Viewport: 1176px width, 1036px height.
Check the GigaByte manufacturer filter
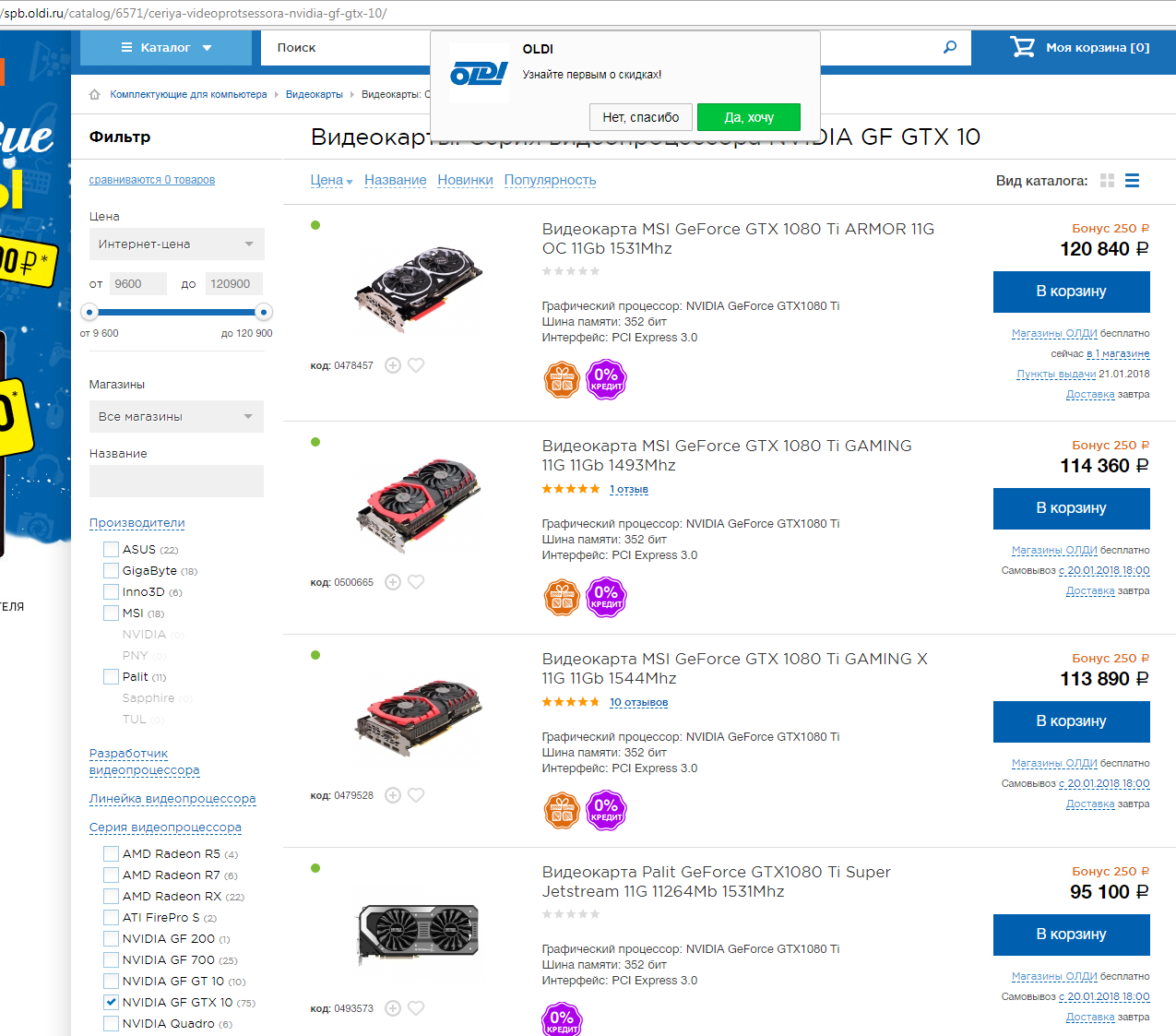(x=112, y=571)
